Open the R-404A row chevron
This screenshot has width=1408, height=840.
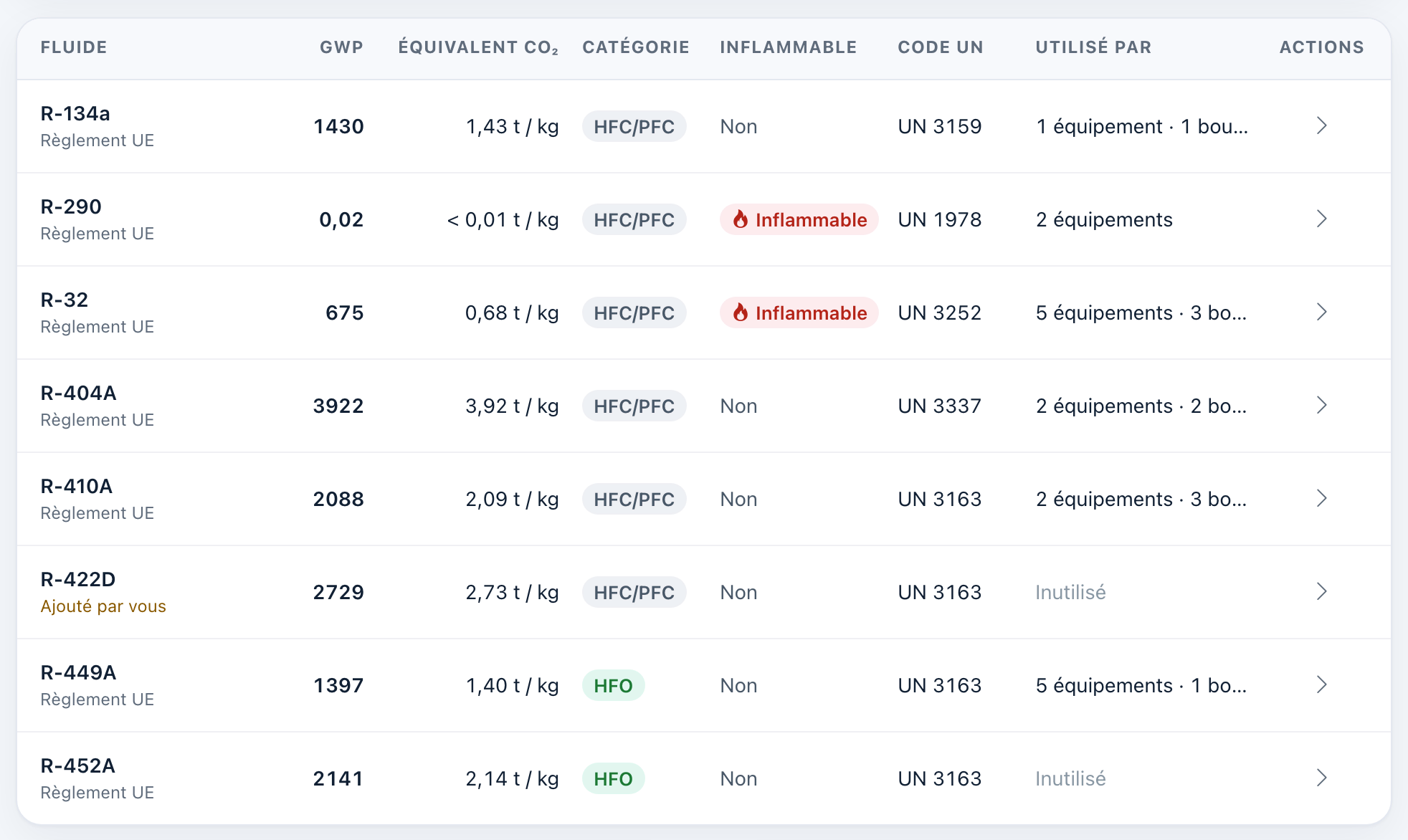coord(1322,406)
